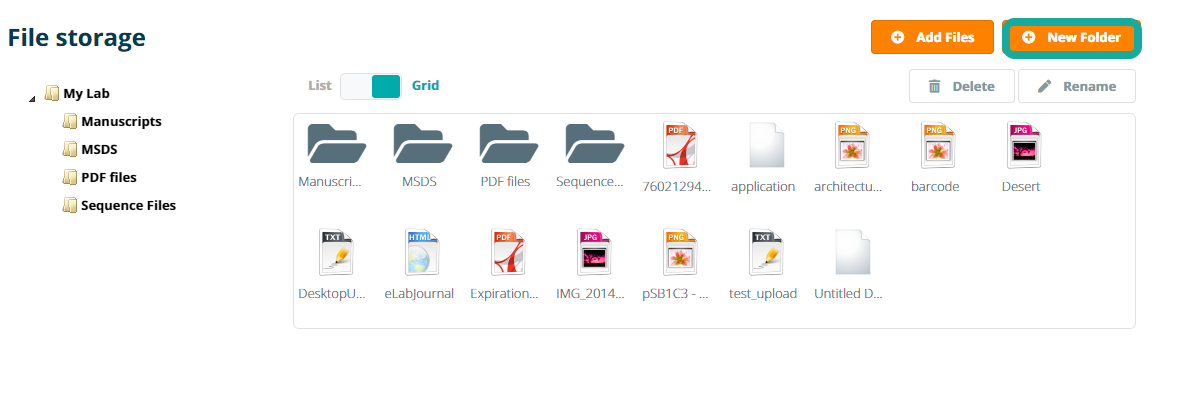Collapse the My Lab tree node arrow

32,98
